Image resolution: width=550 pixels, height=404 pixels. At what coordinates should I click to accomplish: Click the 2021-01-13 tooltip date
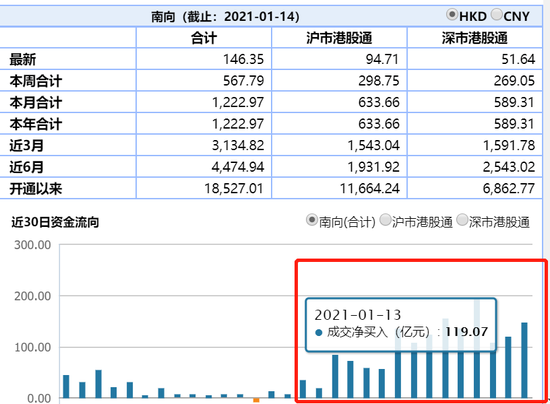click(357, 315)
